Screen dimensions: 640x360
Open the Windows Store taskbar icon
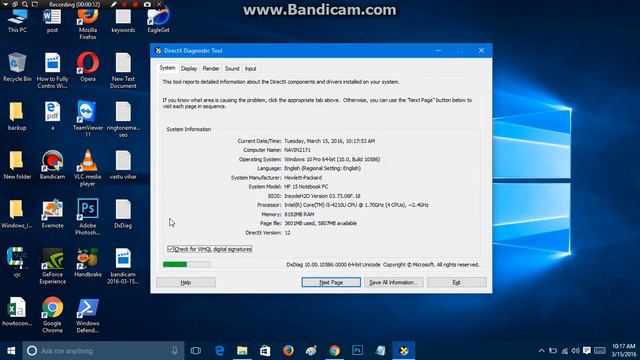265,351
